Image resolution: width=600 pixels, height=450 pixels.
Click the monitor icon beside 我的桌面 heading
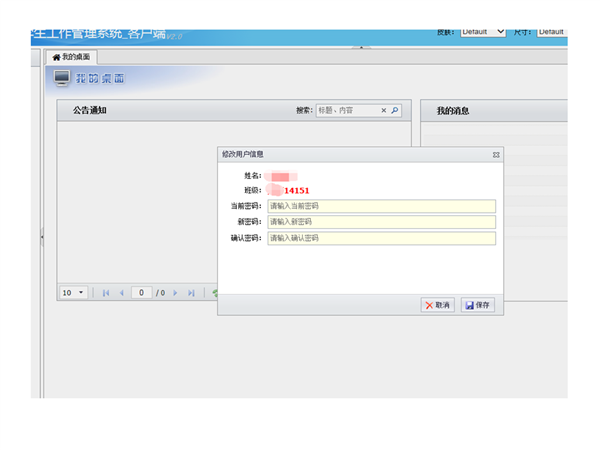tap(62, 78)
